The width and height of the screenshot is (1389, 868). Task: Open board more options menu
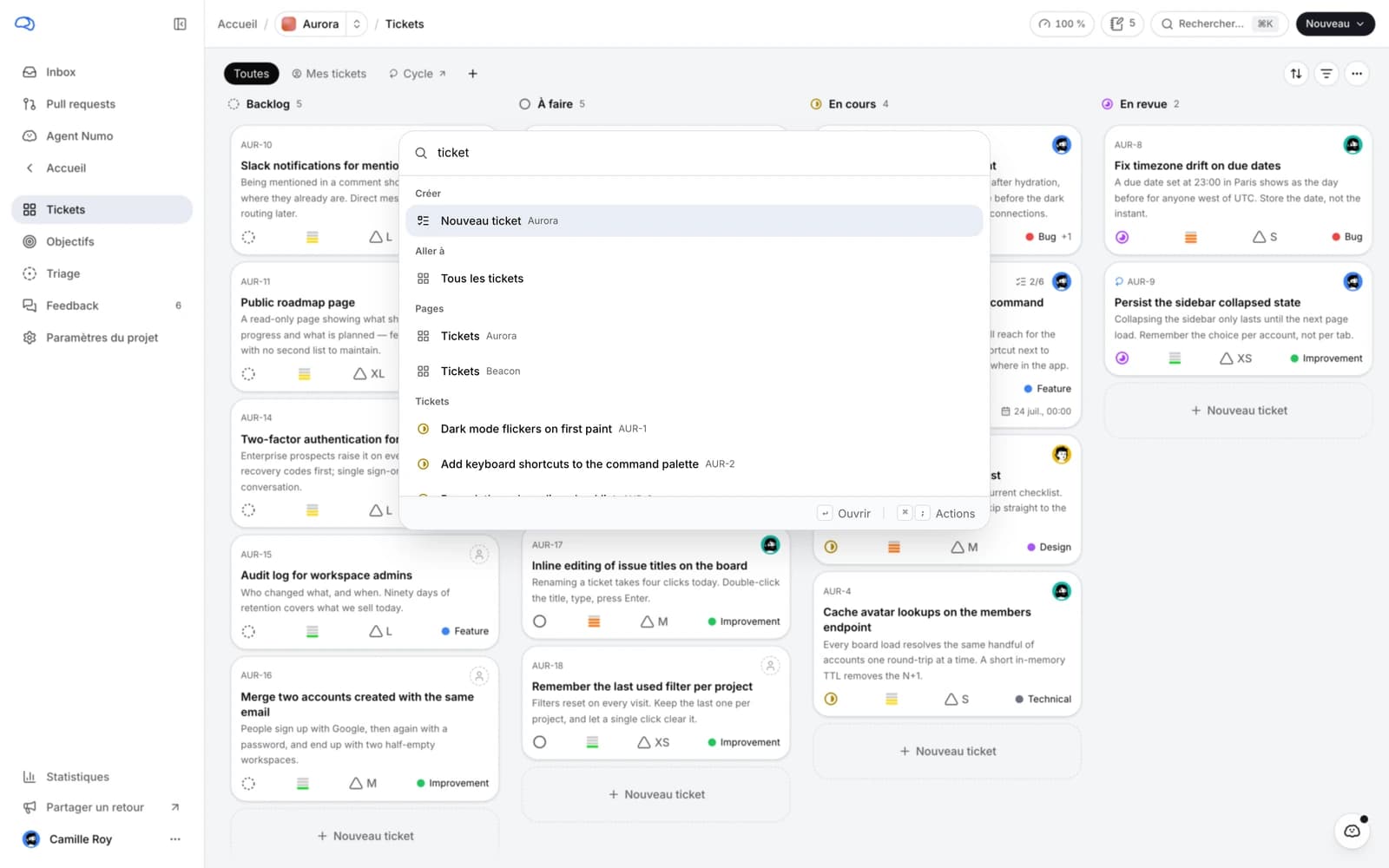[x=1357, y=74]
